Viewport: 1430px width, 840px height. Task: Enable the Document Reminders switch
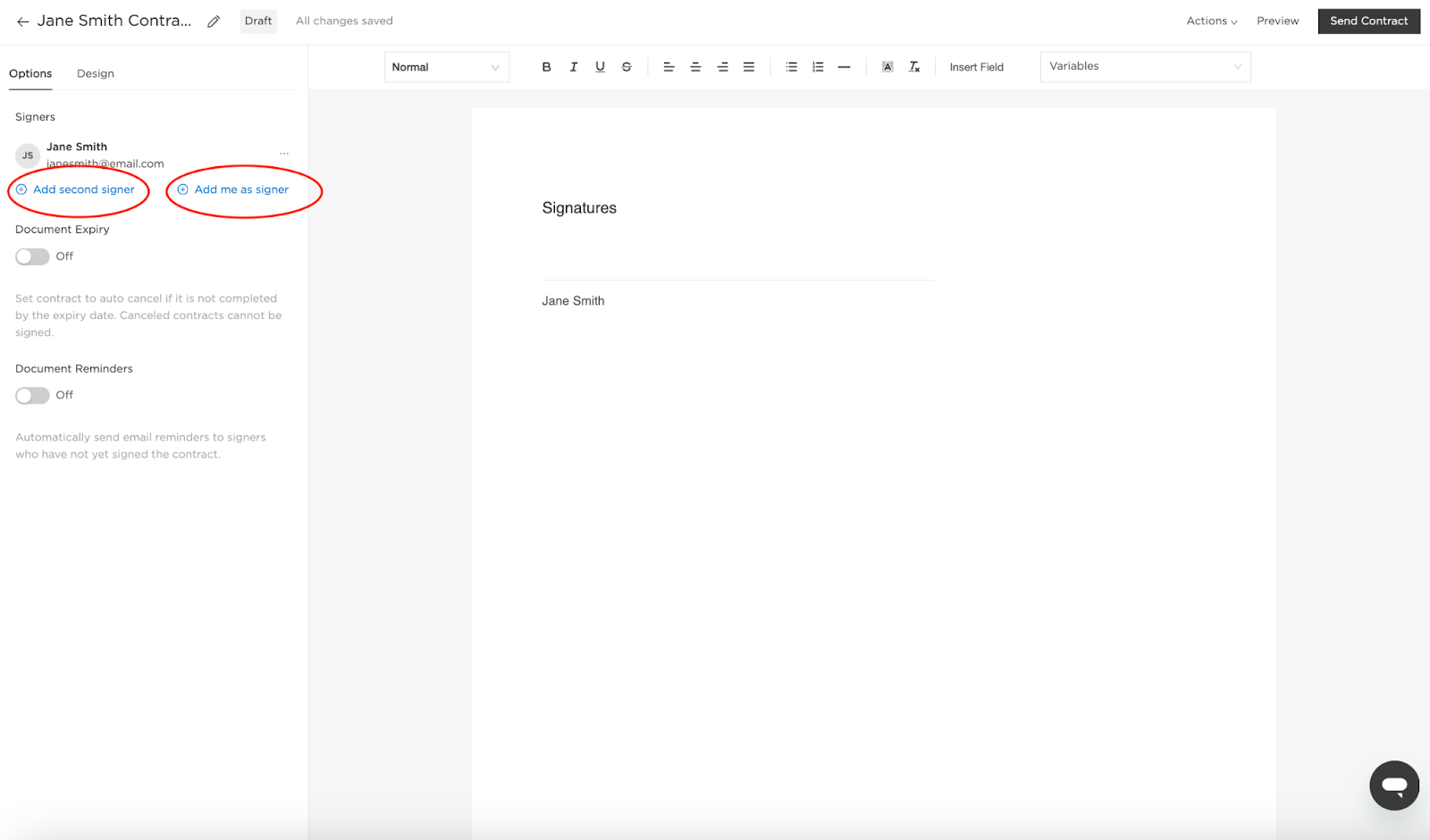(x=32, y=395)
